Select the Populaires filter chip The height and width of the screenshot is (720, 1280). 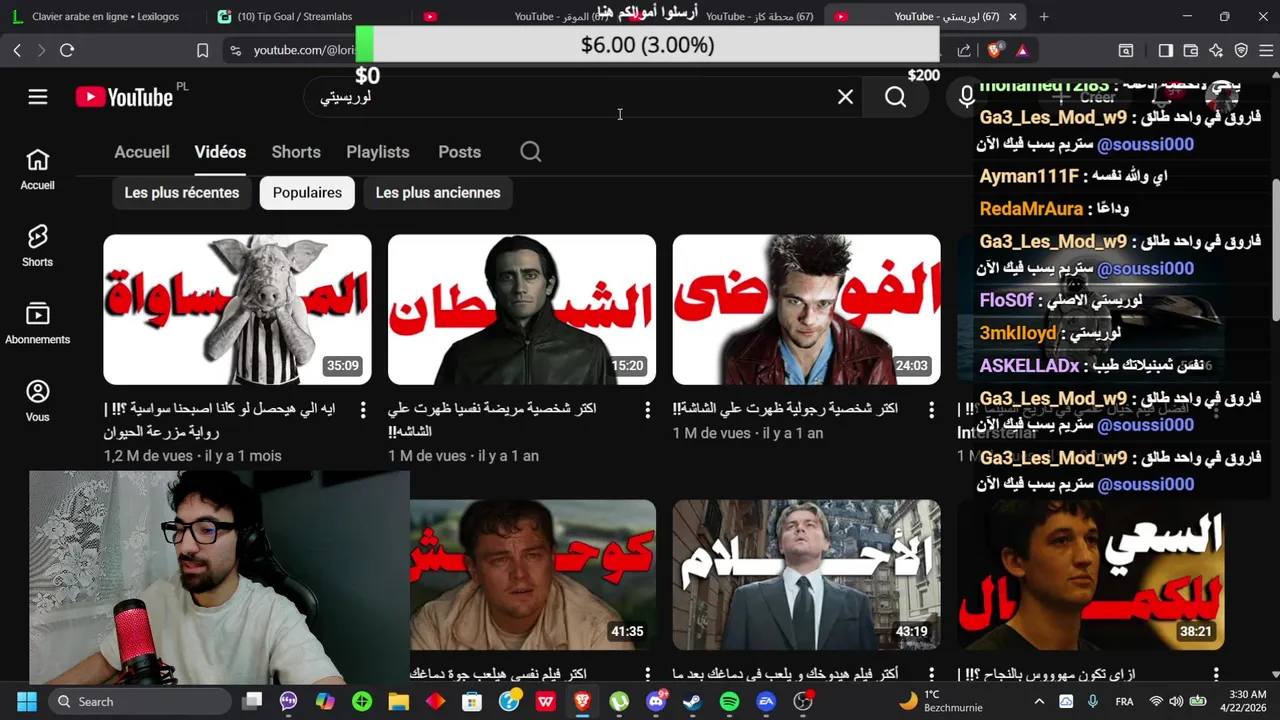click(307, 193)
